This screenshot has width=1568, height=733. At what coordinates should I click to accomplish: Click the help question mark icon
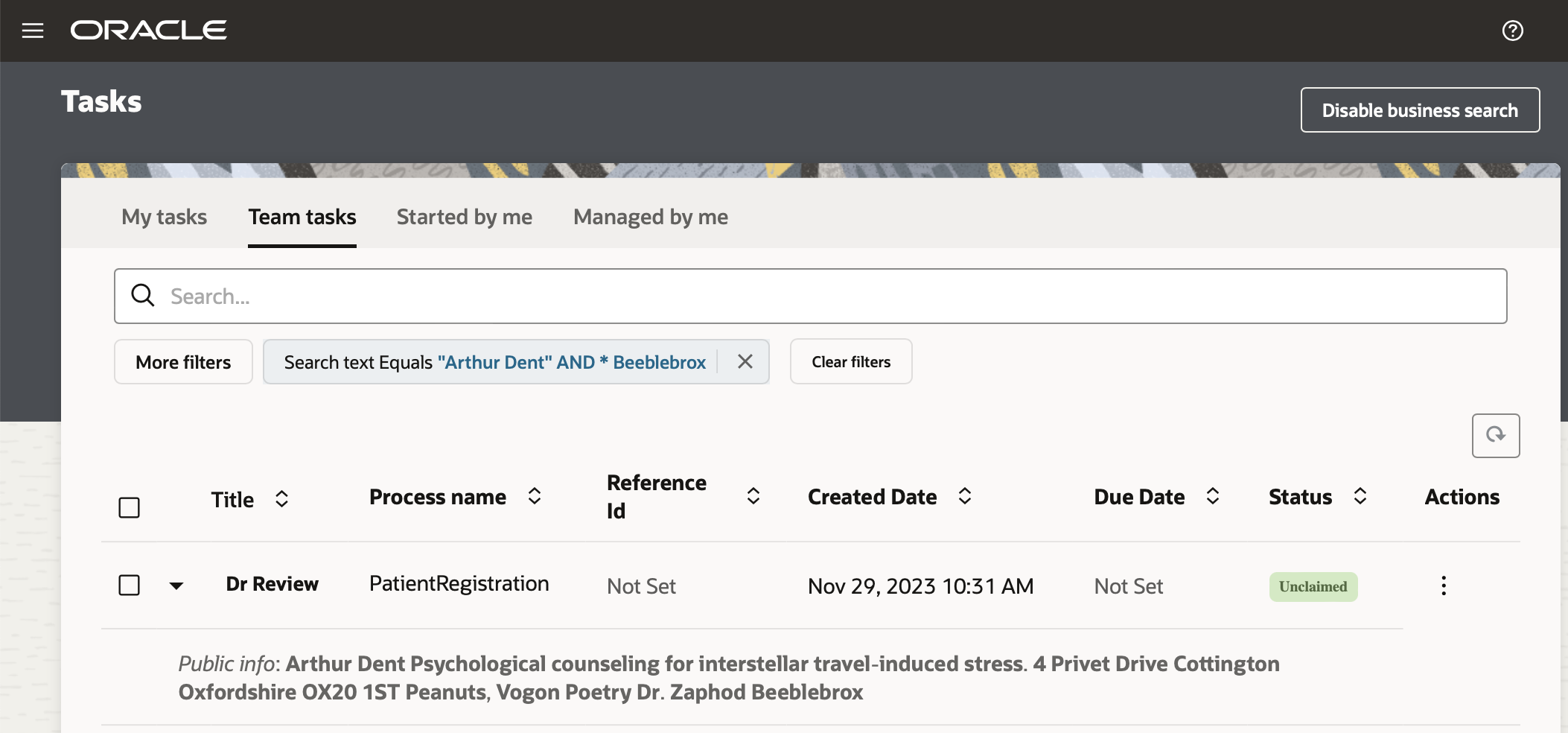click(x=1512, y=31)
